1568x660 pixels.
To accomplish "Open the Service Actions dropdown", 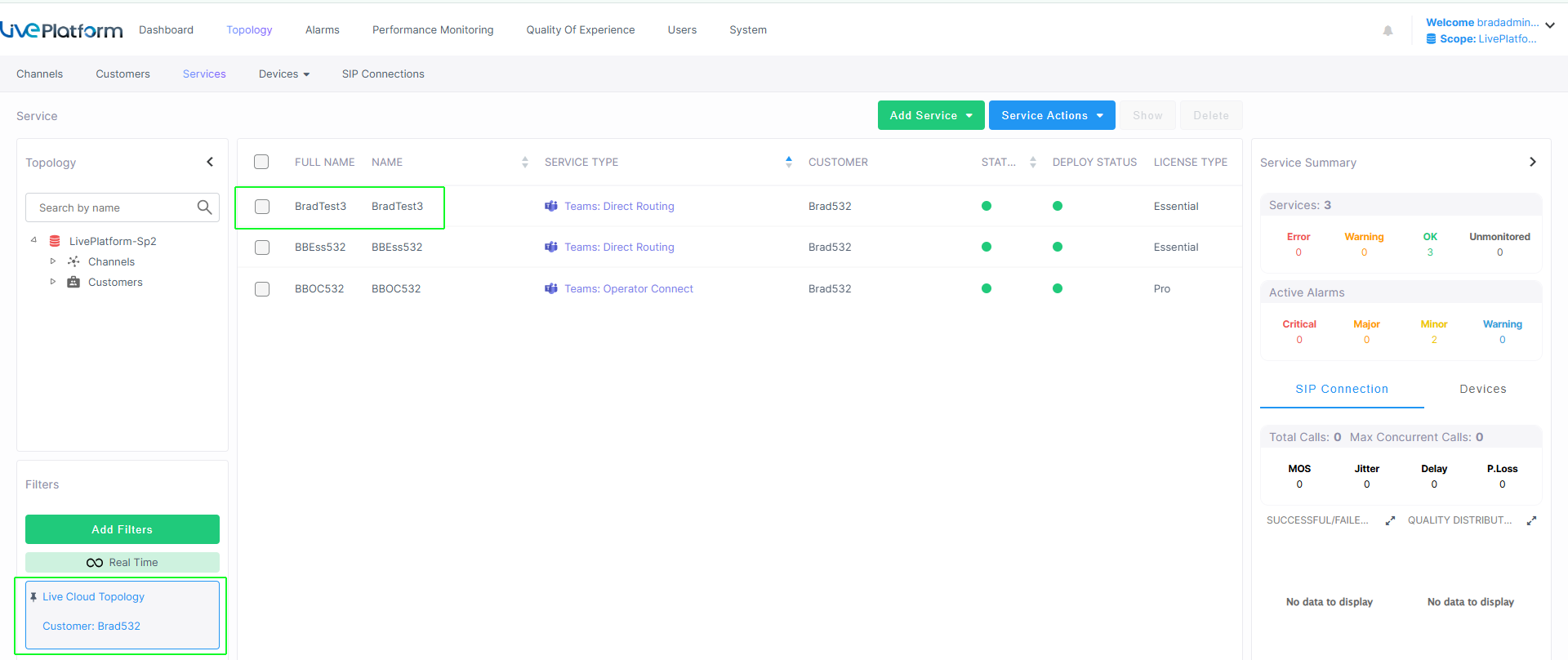I will [x=1051, y=115].
